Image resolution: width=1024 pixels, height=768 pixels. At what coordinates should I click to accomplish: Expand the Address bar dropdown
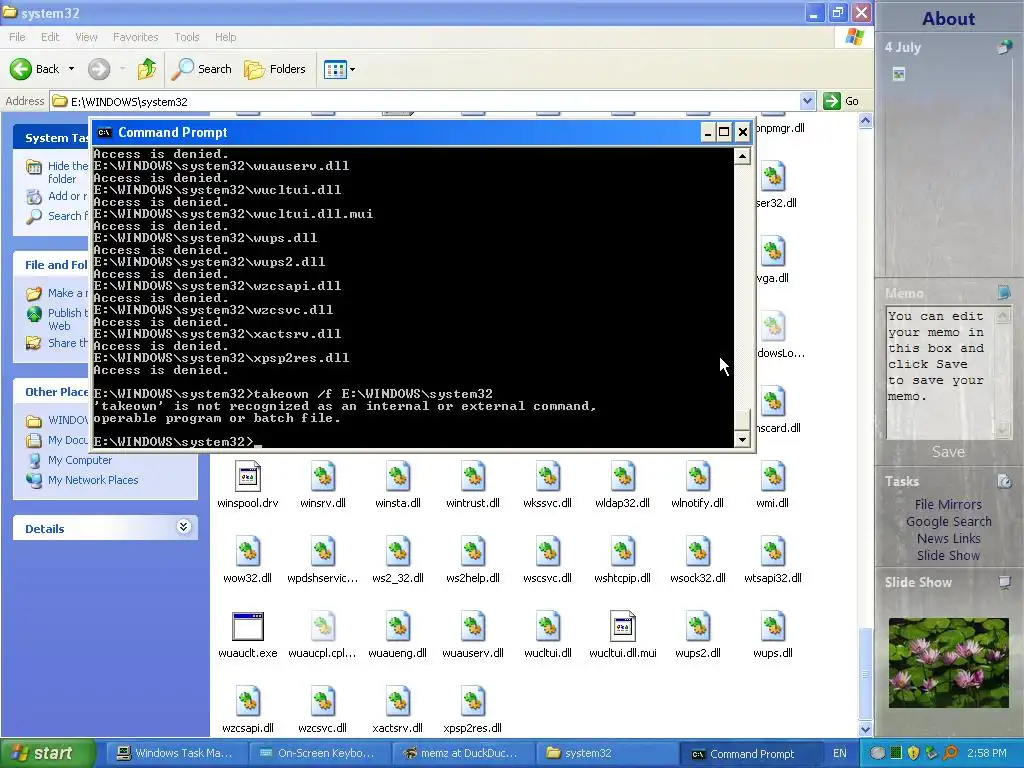pyautogui.click(x=807, y=101)
